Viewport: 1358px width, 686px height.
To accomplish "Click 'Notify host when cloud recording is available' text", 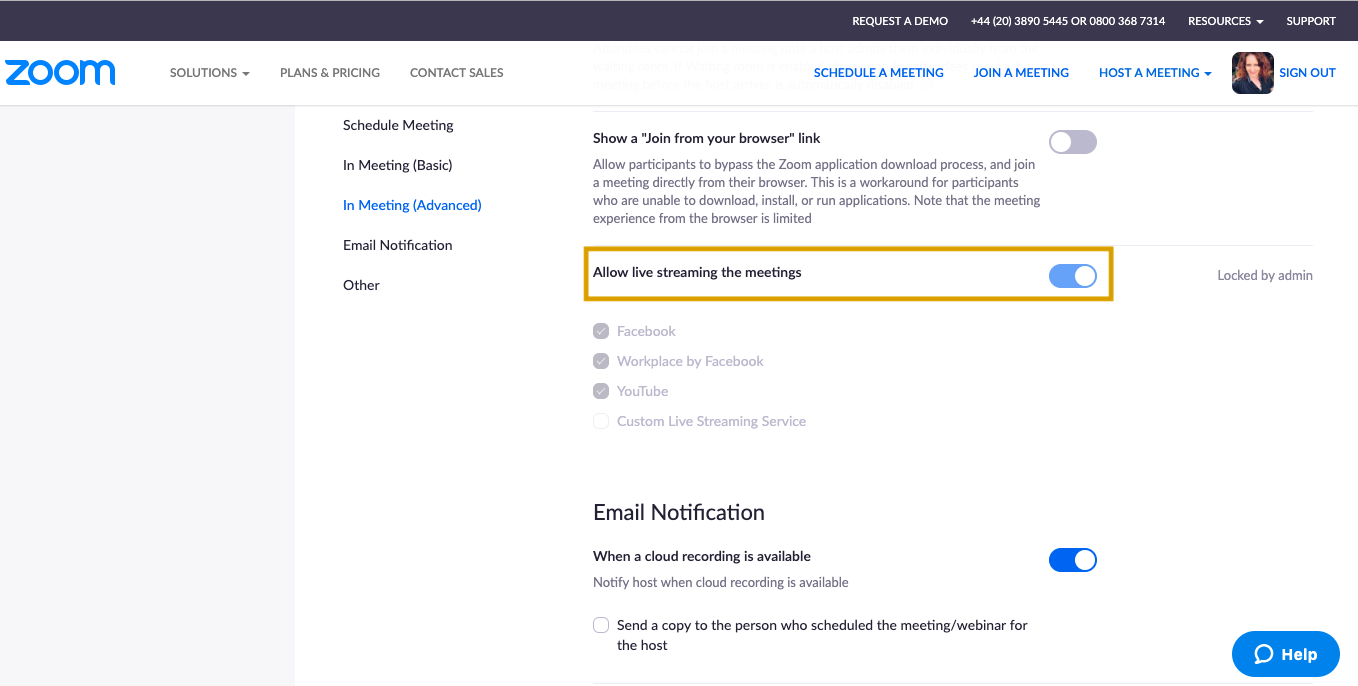I will 720,582.
